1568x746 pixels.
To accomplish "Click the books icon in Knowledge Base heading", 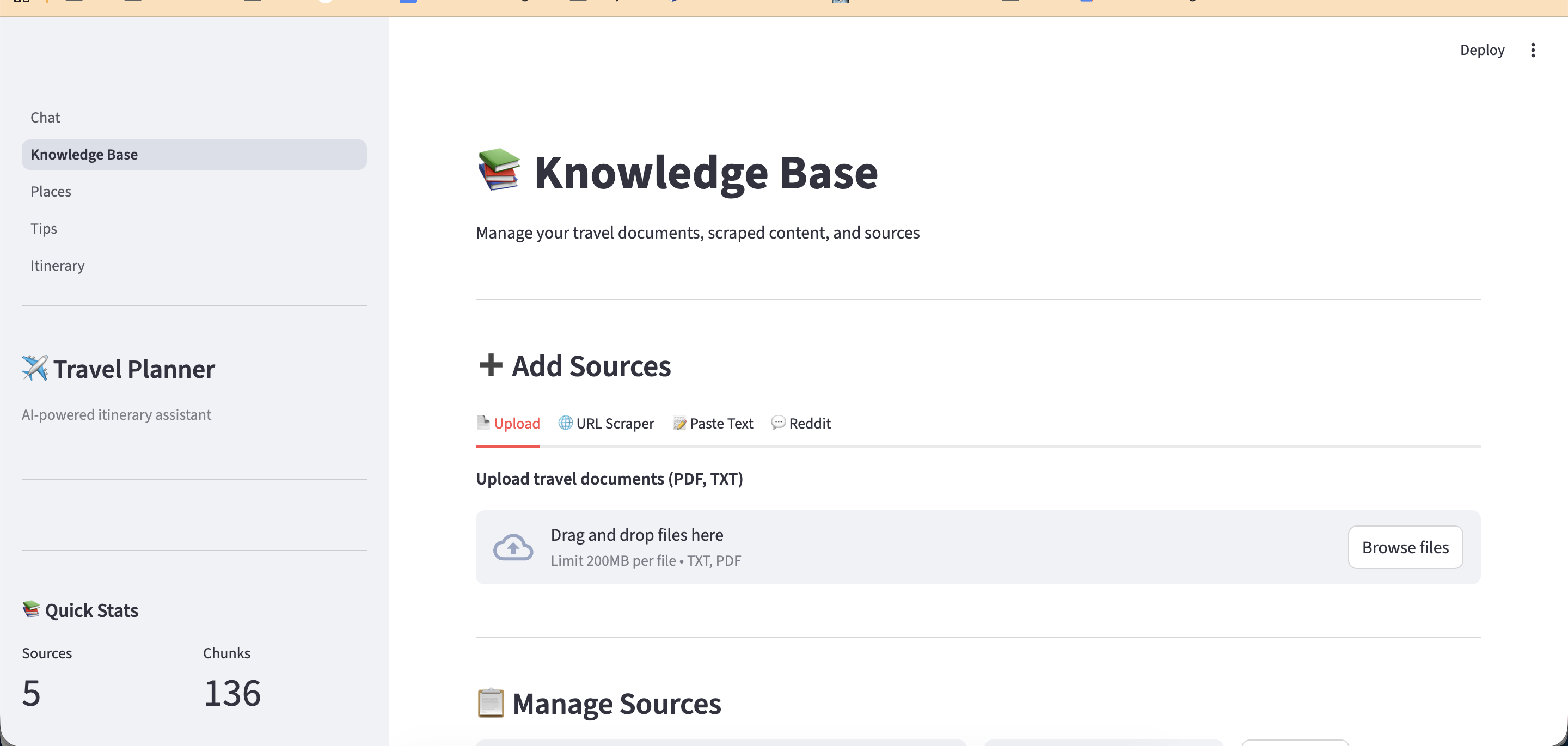I will 498,171.
